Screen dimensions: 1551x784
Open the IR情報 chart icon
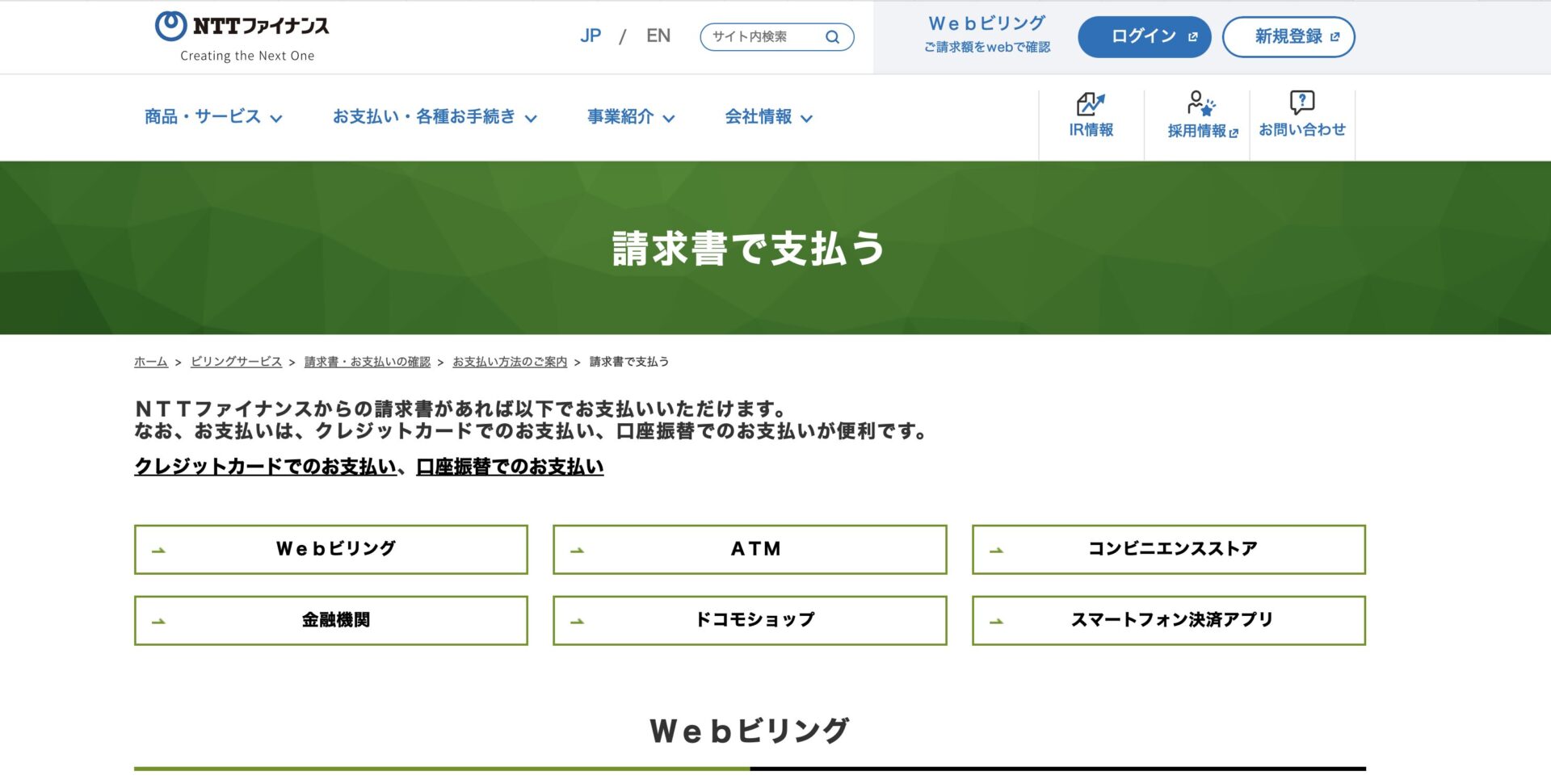pyautogui.click(x=1091, y=103)
